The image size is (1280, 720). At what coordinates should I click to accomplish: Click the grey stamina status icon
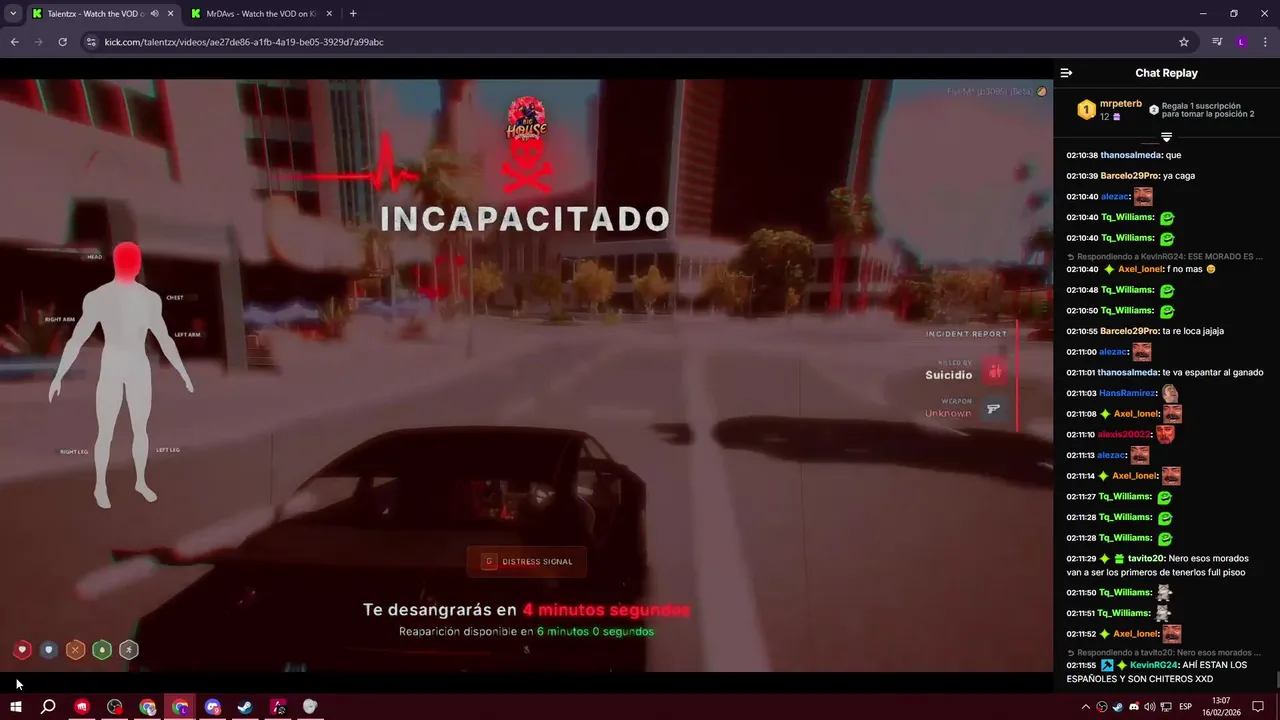click(129, 650)
